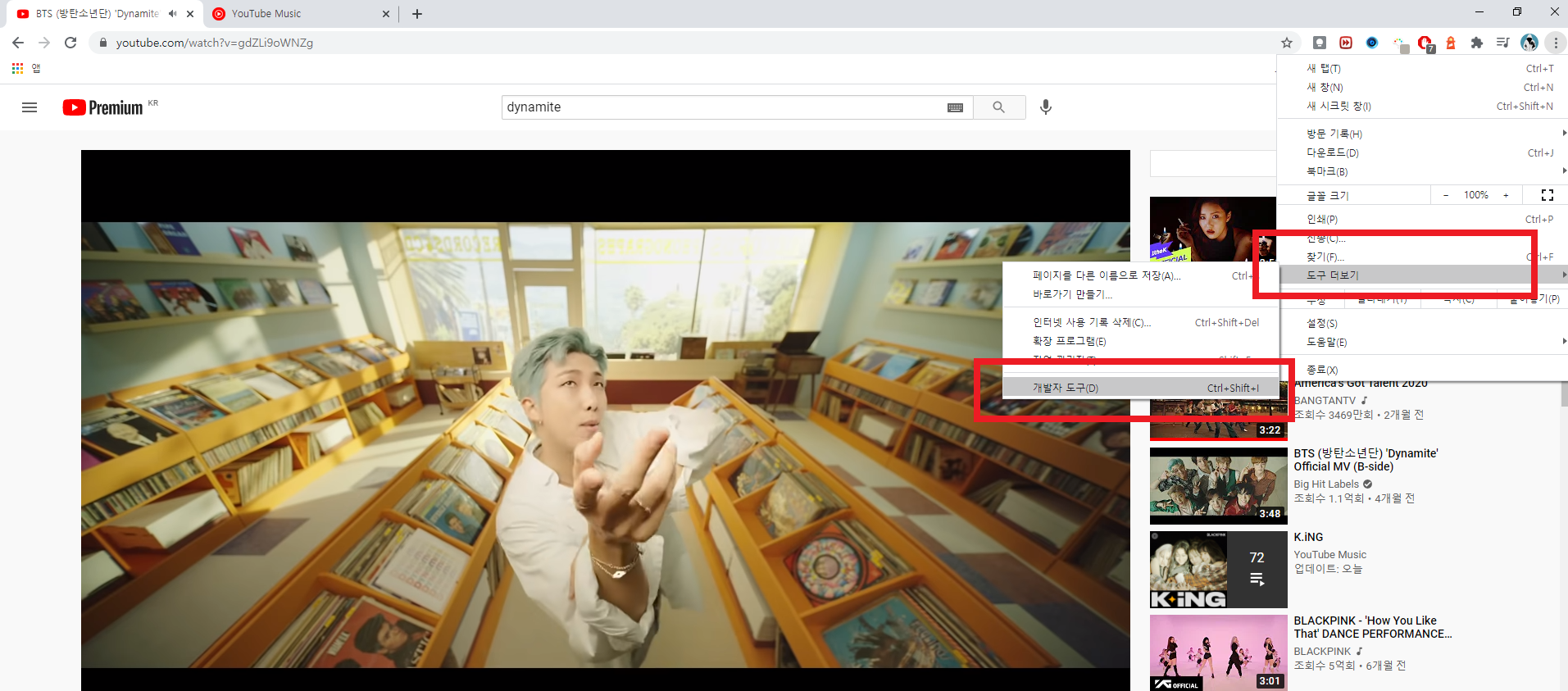1568x691 pixels.
Task: Click the tab's audio speaker indicator
Action: 173,14
